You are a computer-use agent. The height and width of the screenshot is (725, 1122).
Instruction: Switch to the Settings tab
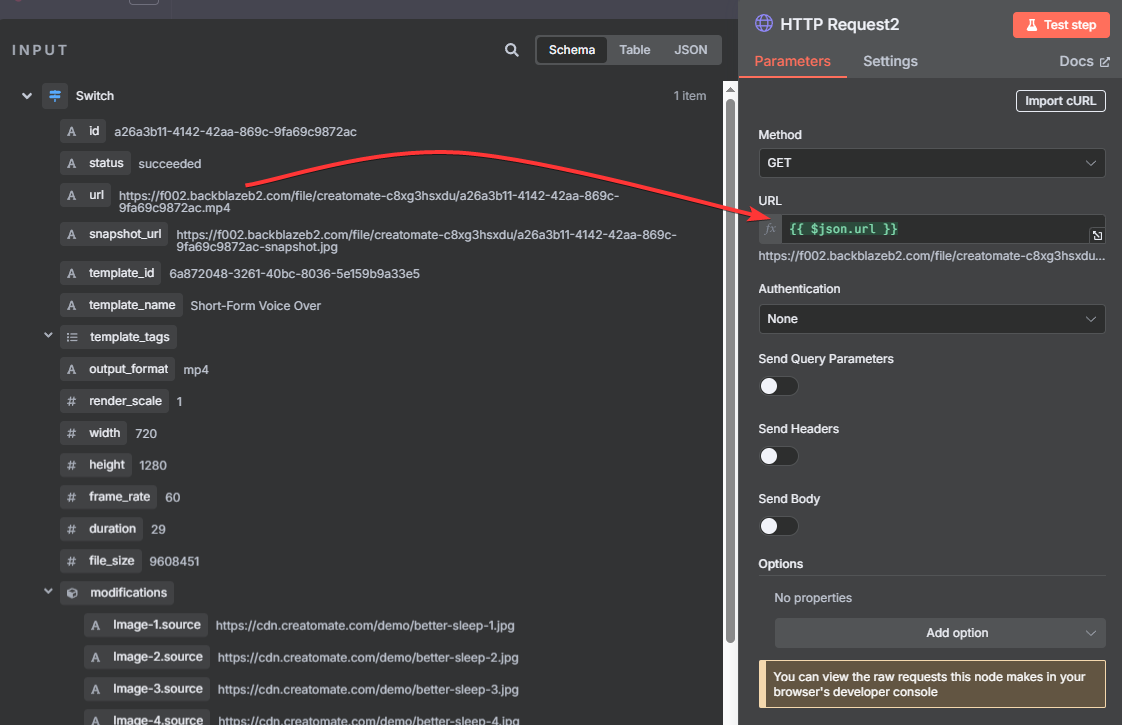(x=890, y=61)
